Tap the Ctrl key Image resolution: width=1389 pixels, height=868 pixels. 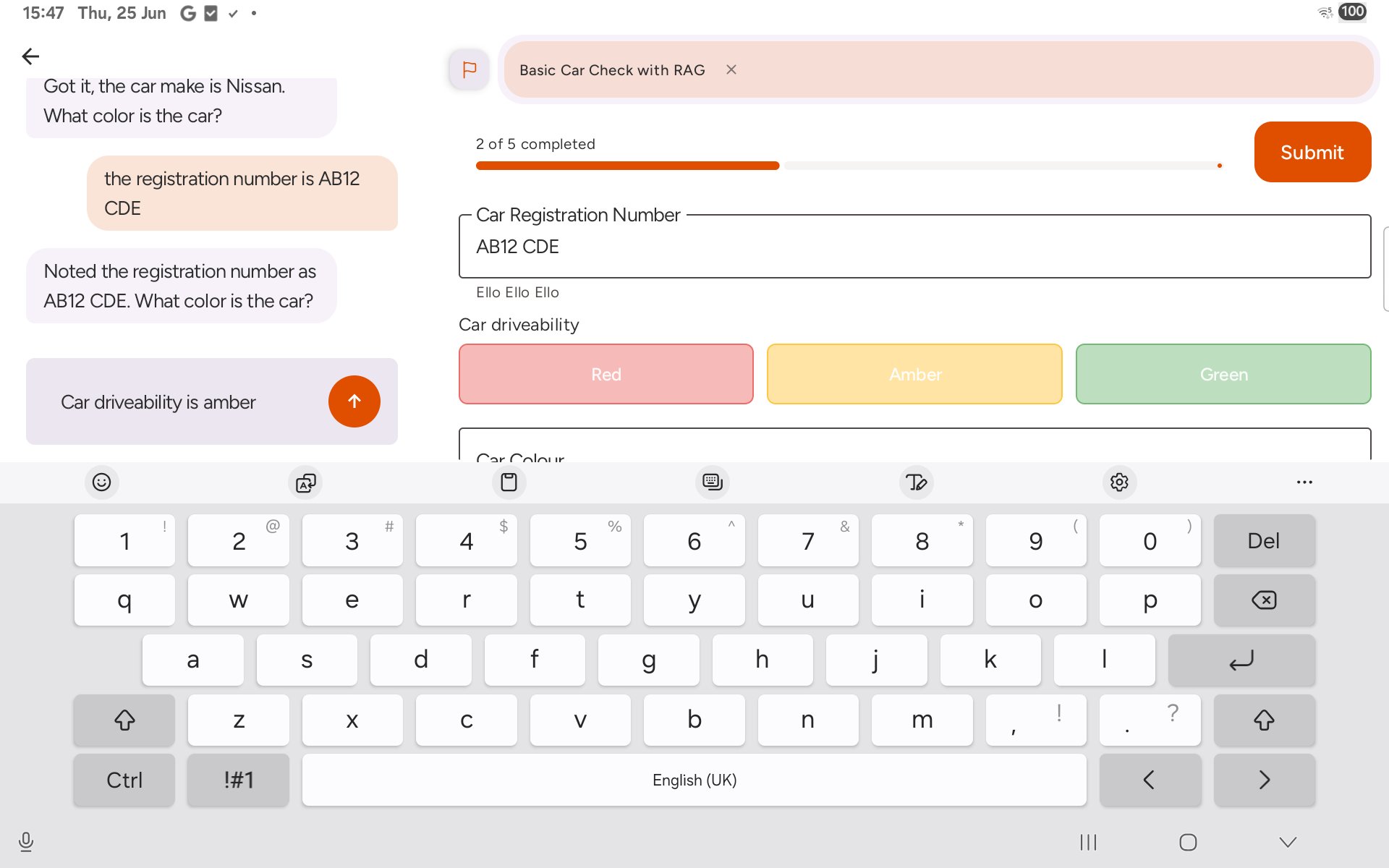[x=124, y=780]
